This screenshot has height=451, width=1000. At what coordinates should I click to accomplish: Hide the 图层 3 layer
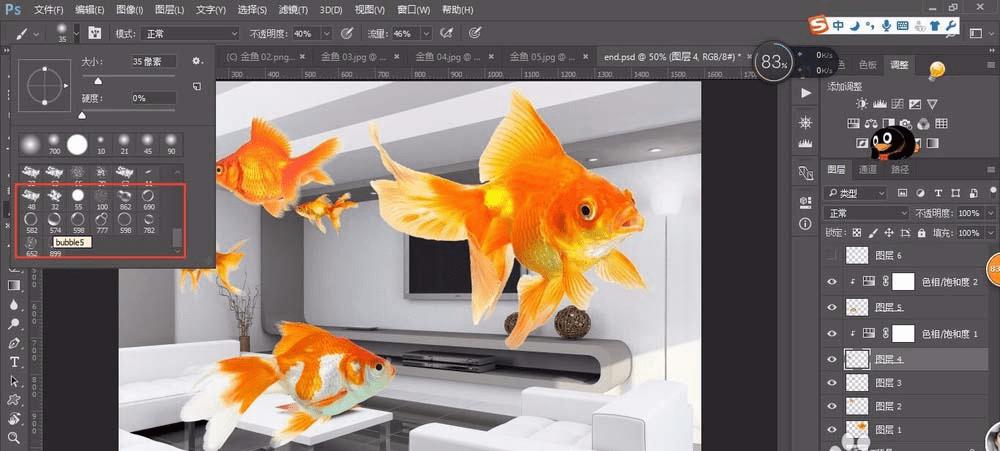tap(832, 382)
